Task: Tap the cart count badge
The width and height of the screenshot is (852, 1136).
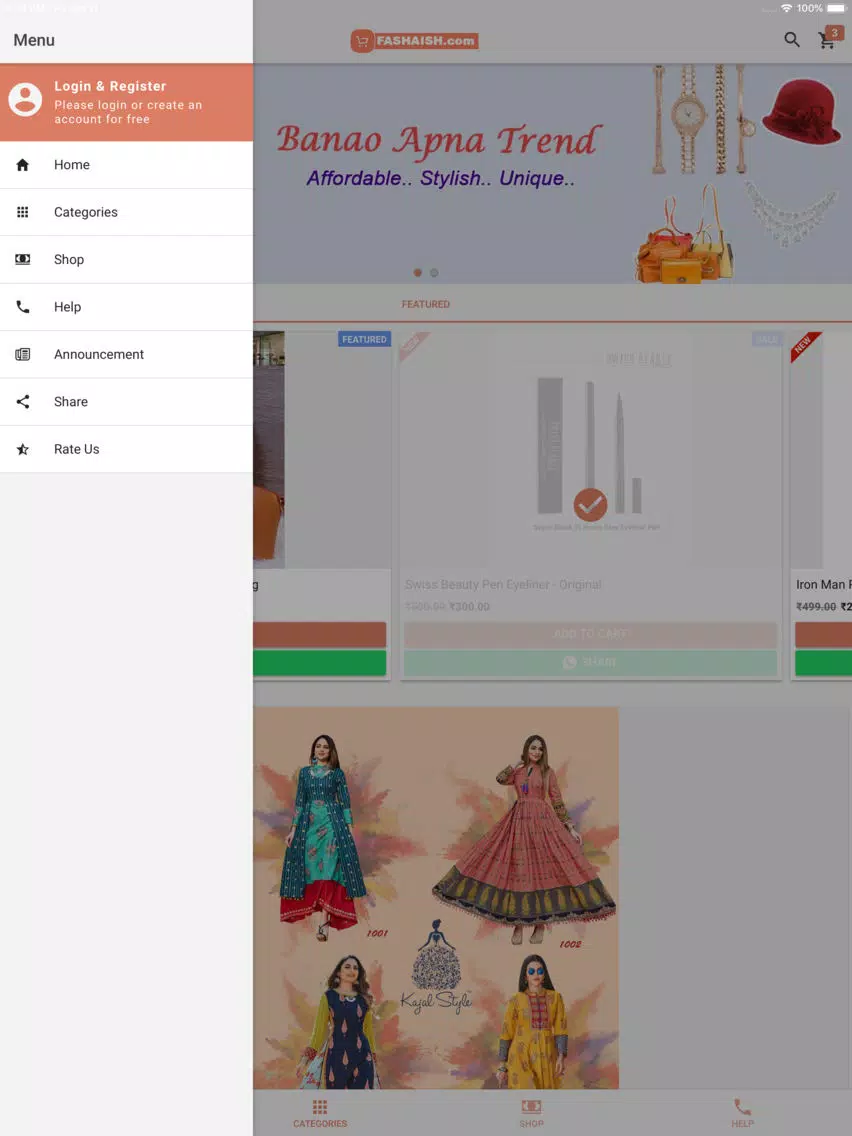Action: point(835,33)
